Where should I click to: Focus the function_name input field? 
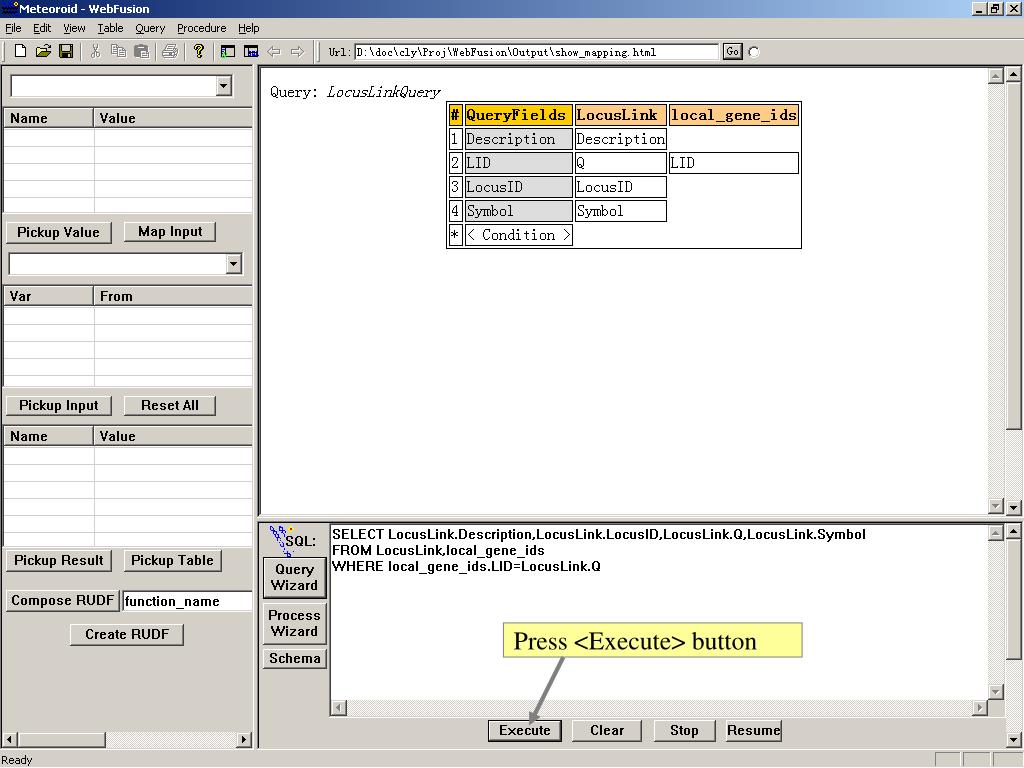187,601
